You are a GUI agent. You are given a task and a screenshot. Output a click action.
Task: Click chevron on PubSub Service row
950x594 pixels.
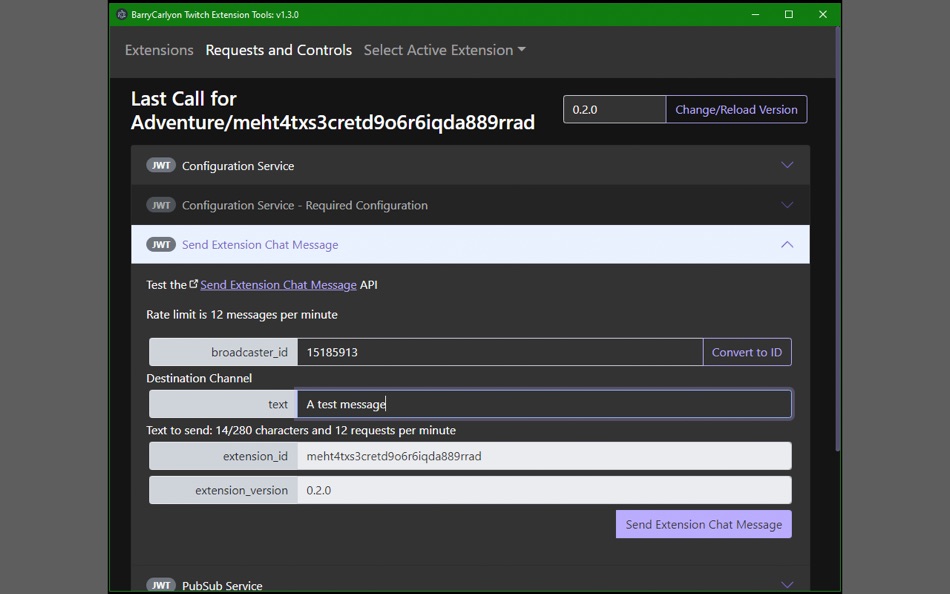pos(787,584)
